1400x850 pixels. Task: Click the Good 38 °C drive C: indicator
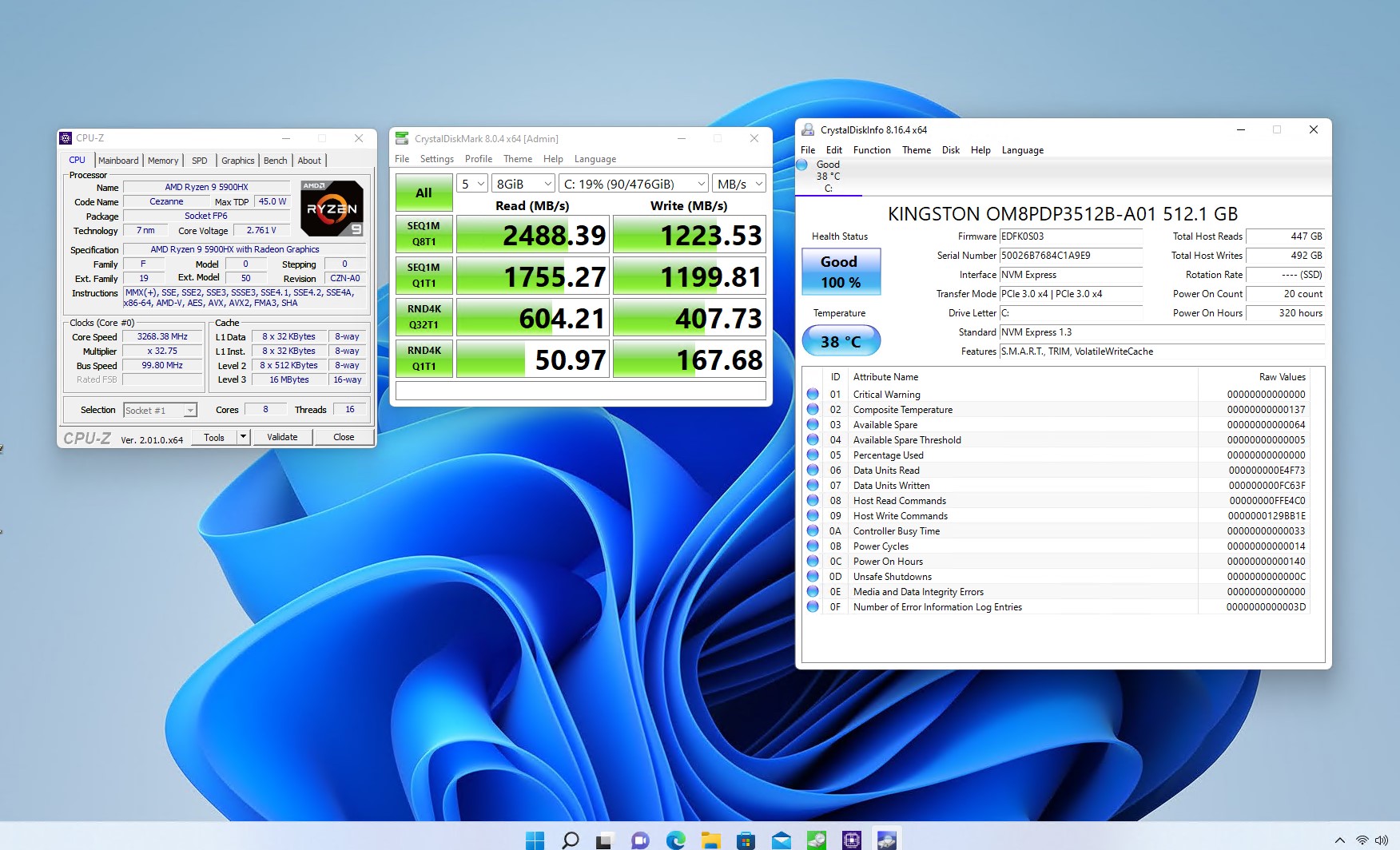828,176
